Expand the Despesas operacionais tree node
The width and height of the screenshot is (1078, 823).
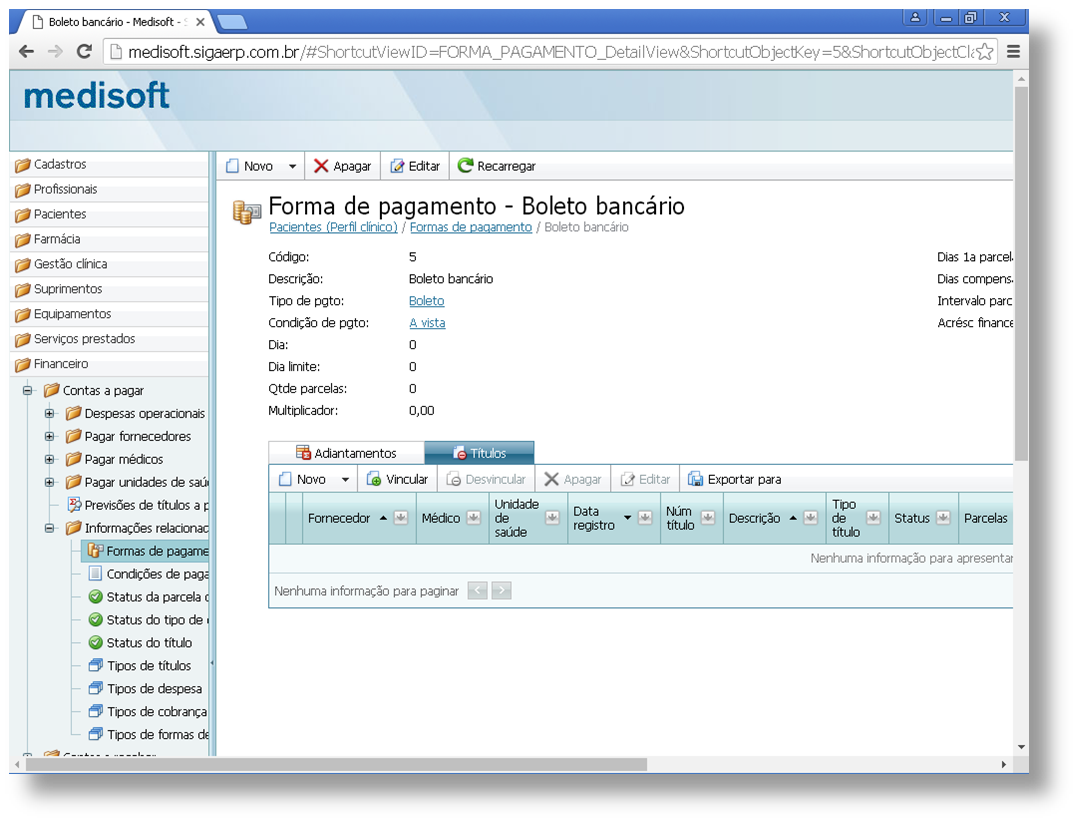click(49, 413)
